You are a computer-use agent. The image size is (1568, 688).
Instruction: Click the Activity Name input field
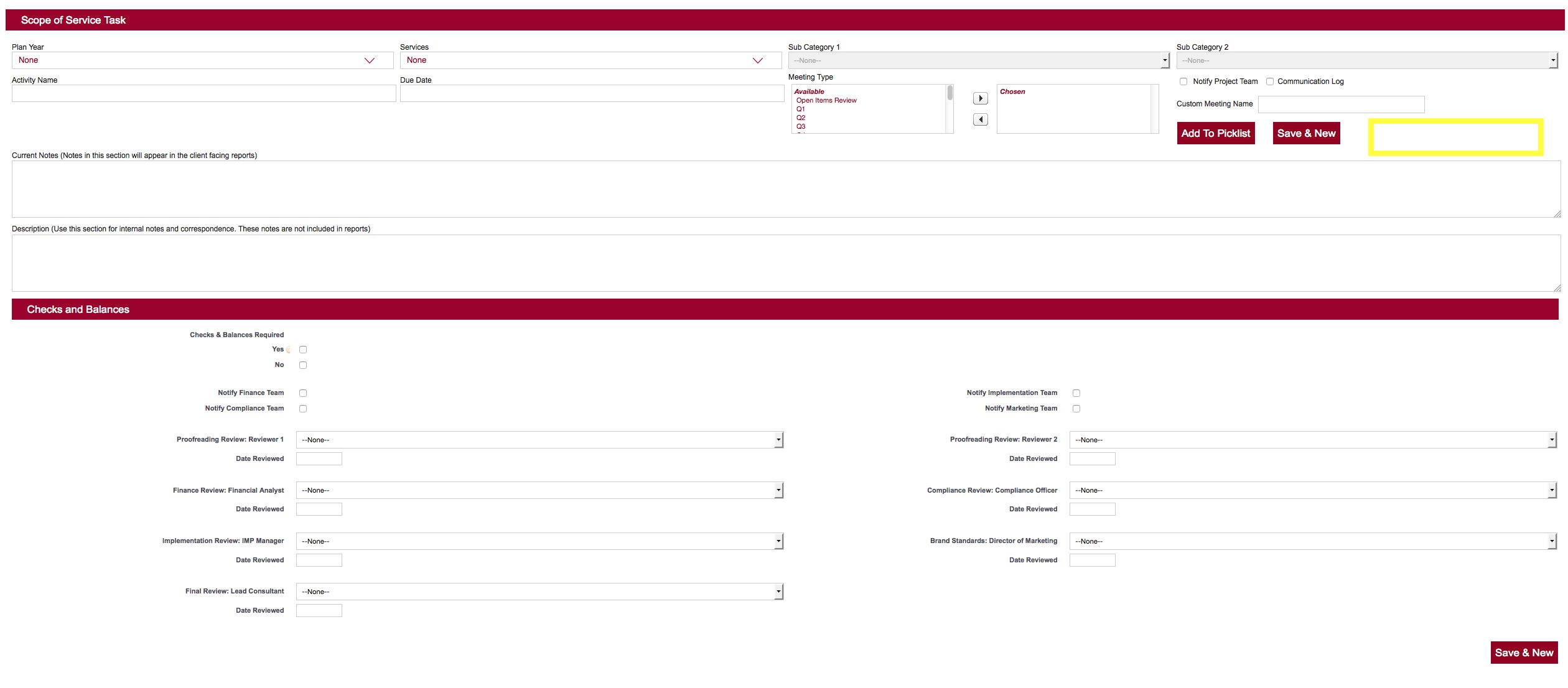coord(203,93)
